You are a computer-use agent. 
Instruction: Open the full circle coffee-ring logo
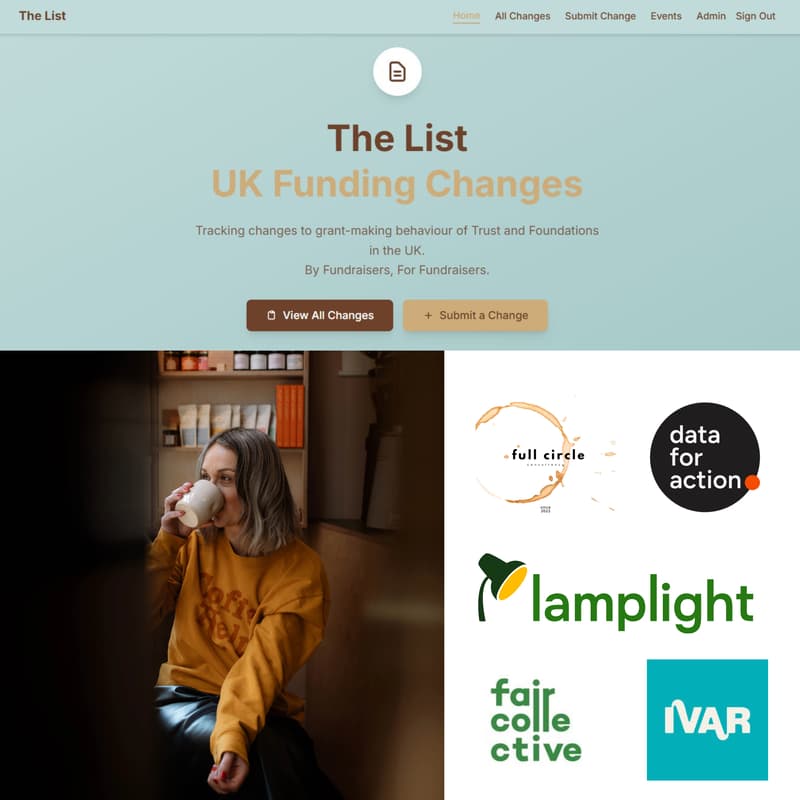point(545,456)
